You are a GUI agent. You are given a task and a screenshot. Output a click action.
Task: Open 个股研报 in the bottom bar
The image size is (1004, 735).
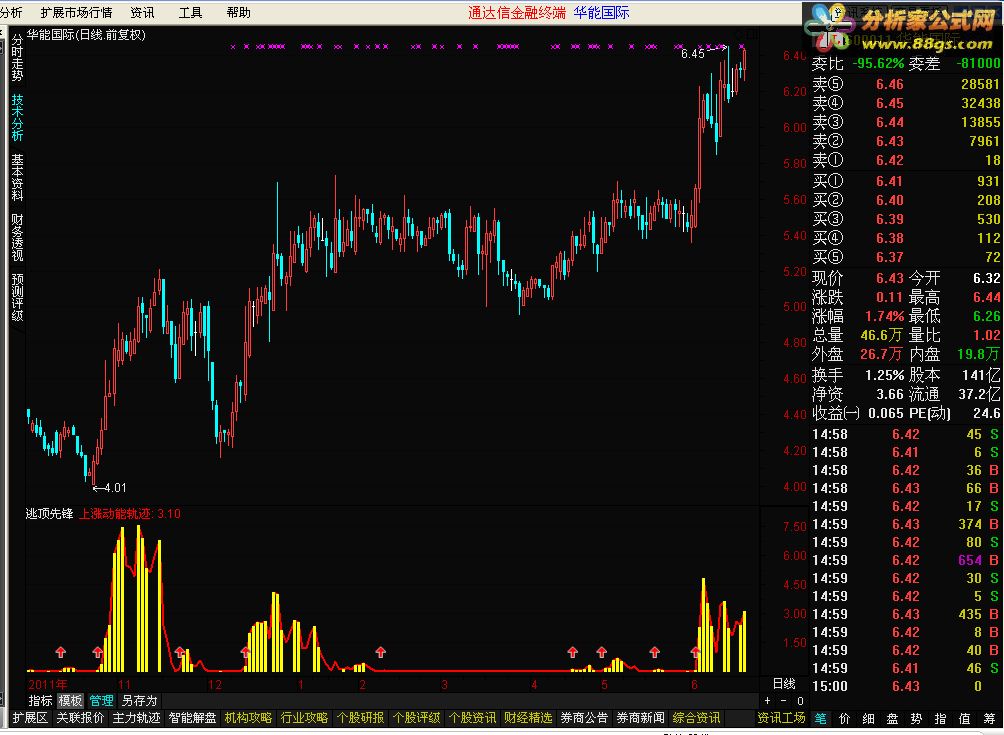(x=360, y=718)
